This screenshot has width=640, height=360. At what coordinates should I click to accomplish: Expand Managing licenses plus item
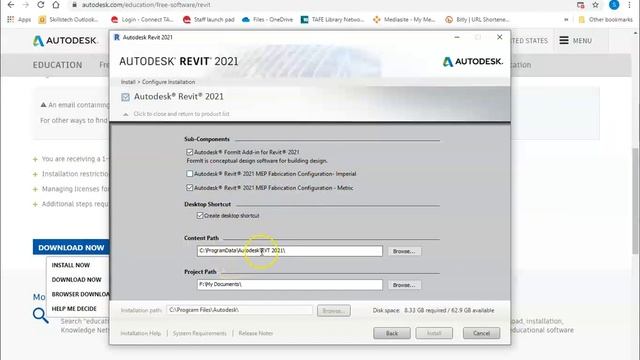35,189
